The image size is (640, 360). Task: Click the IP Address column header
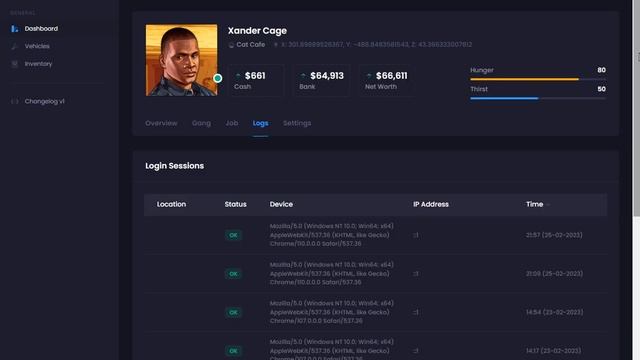[x=431, y=204]
